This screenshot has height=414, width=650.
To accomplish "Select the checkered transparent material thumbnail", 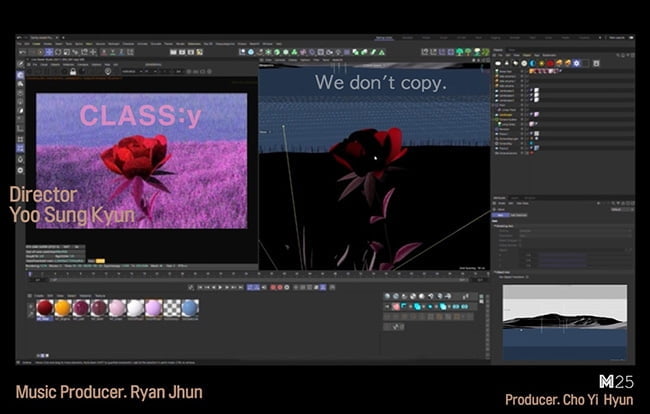I will pyautogui.click(x=172, y=308).
